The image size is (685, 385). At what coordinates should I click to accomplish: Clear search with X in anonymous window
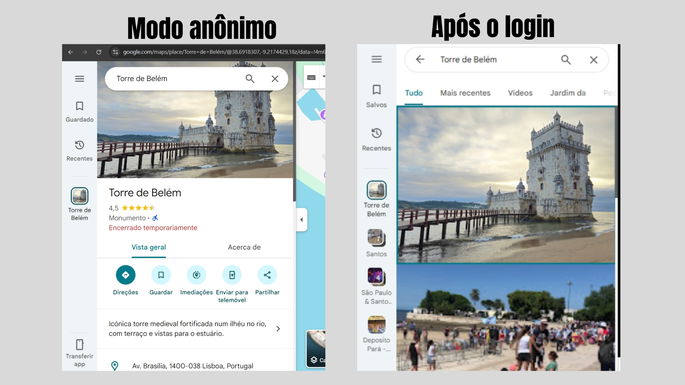pos(275,79)
